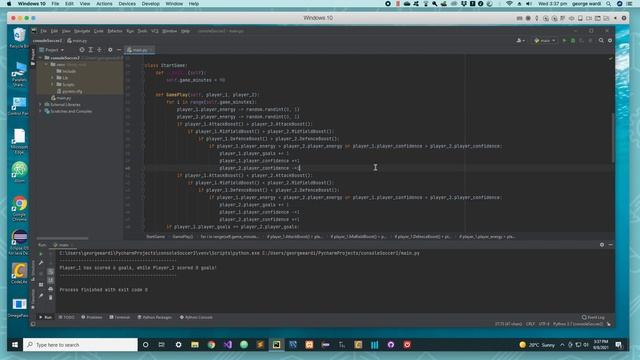Open the TODO tool window button
Screen dimensions: 640x360
click(x=67, y=317)
